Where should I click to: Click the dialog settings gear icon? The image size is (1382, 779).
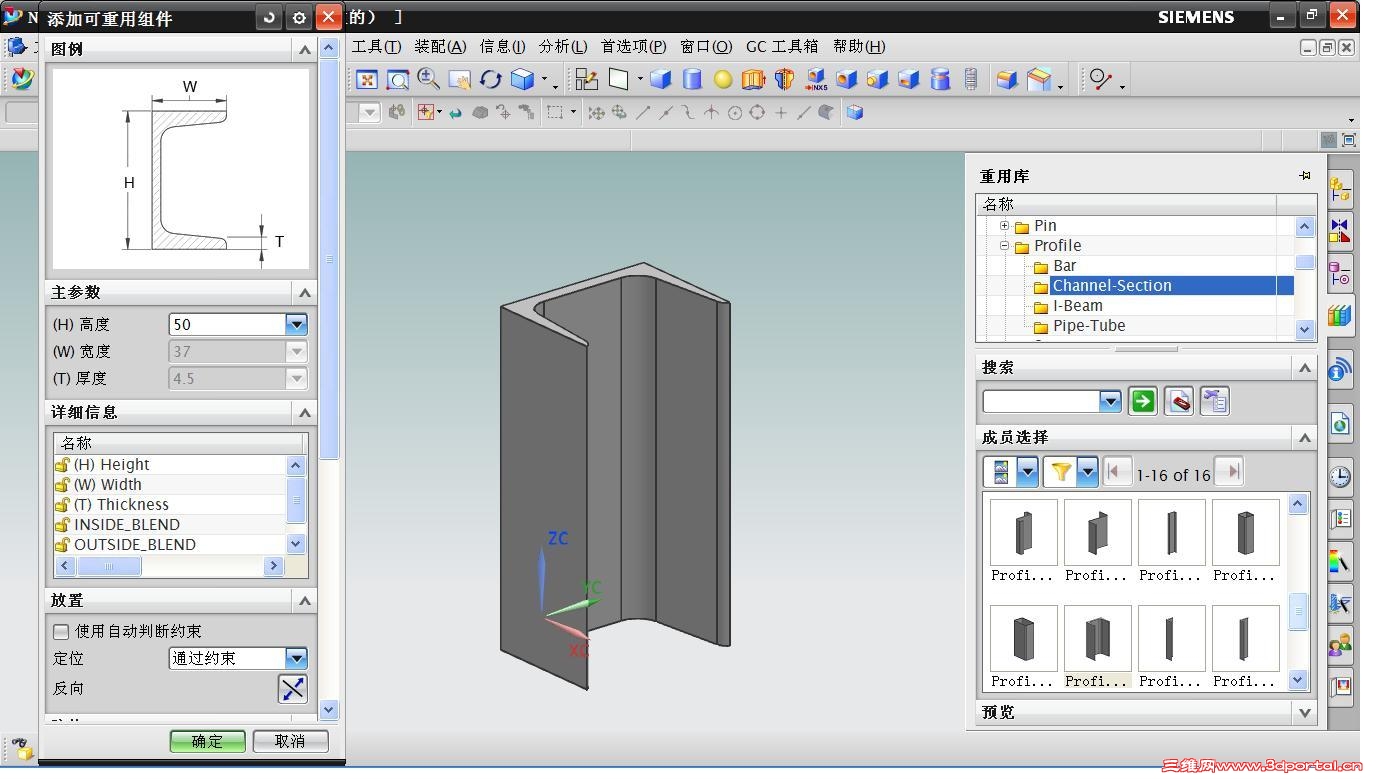point(299,17)
